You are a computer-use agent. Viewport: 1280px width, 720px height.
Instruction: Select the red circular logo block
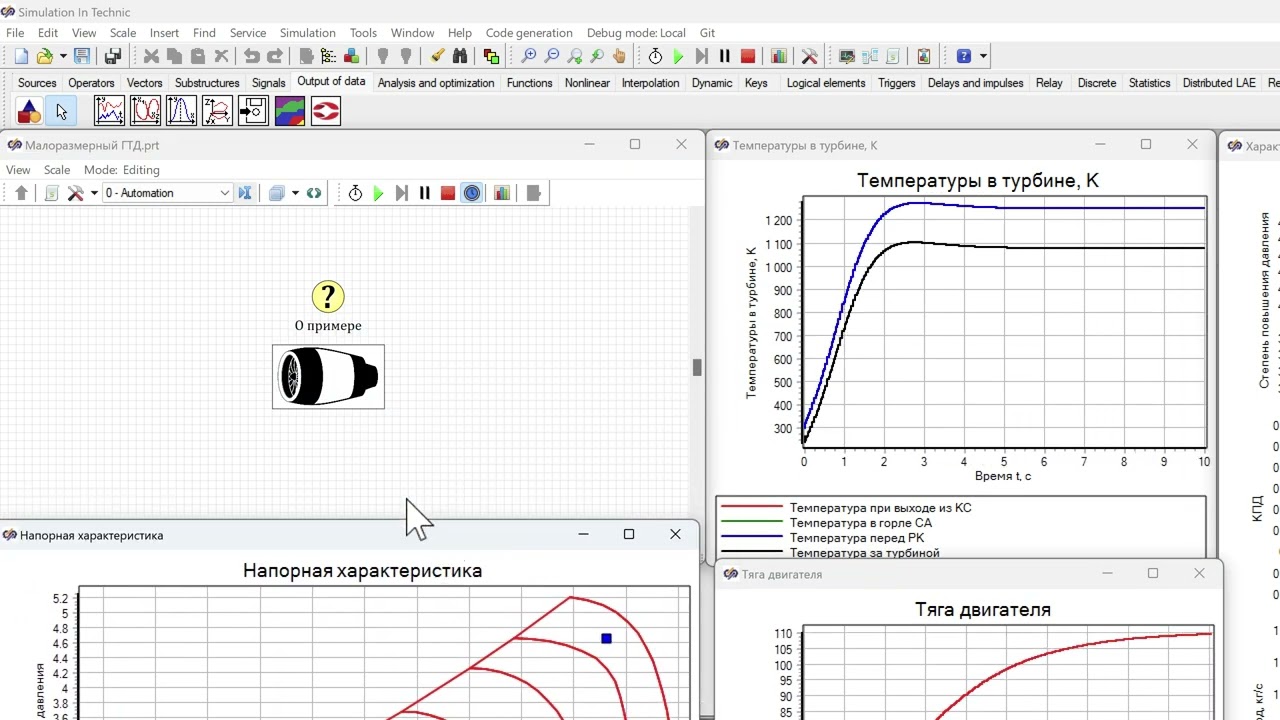click(x=325, y=110)
